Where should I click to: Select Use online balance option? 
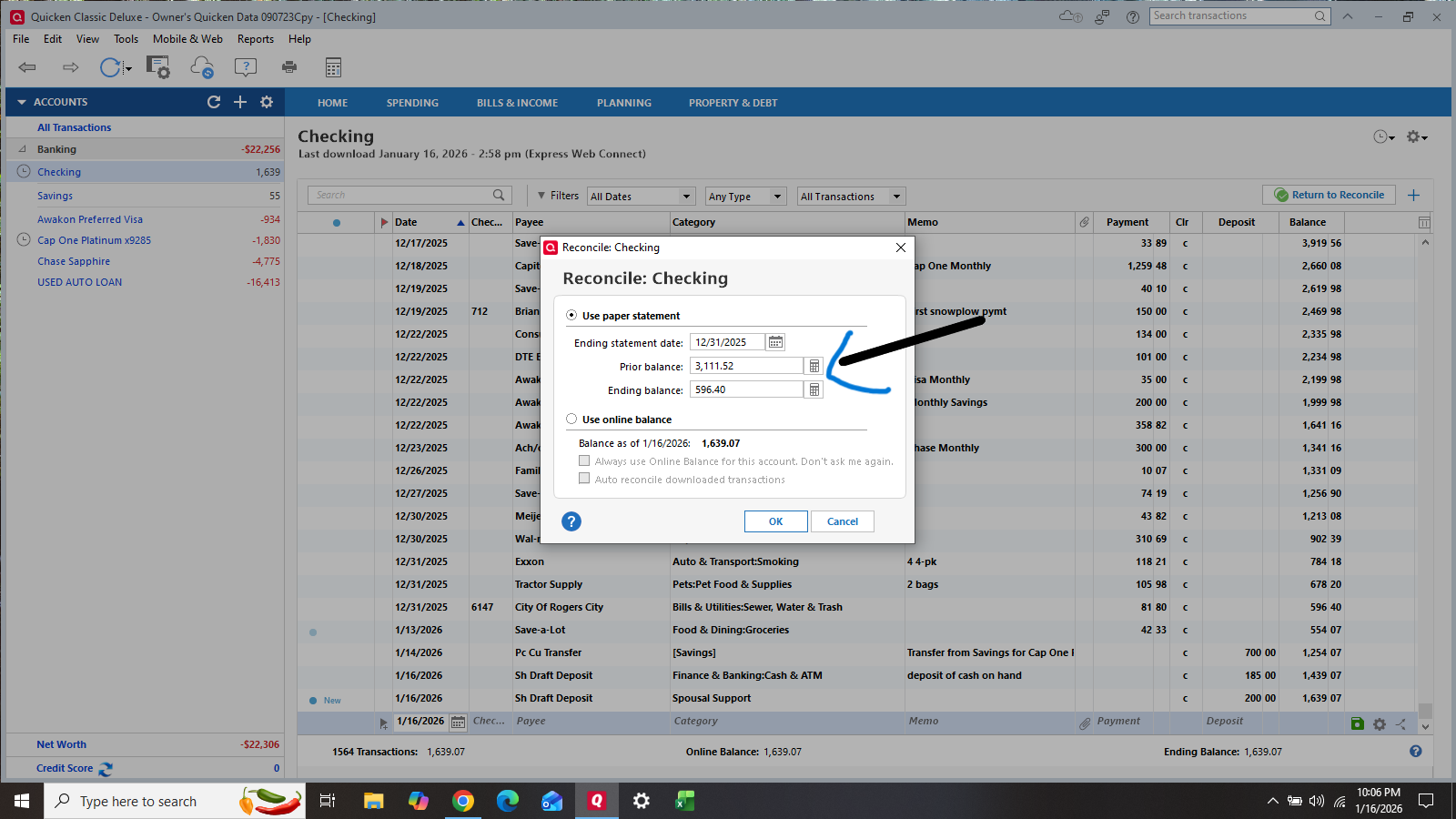tap(571, 420)
